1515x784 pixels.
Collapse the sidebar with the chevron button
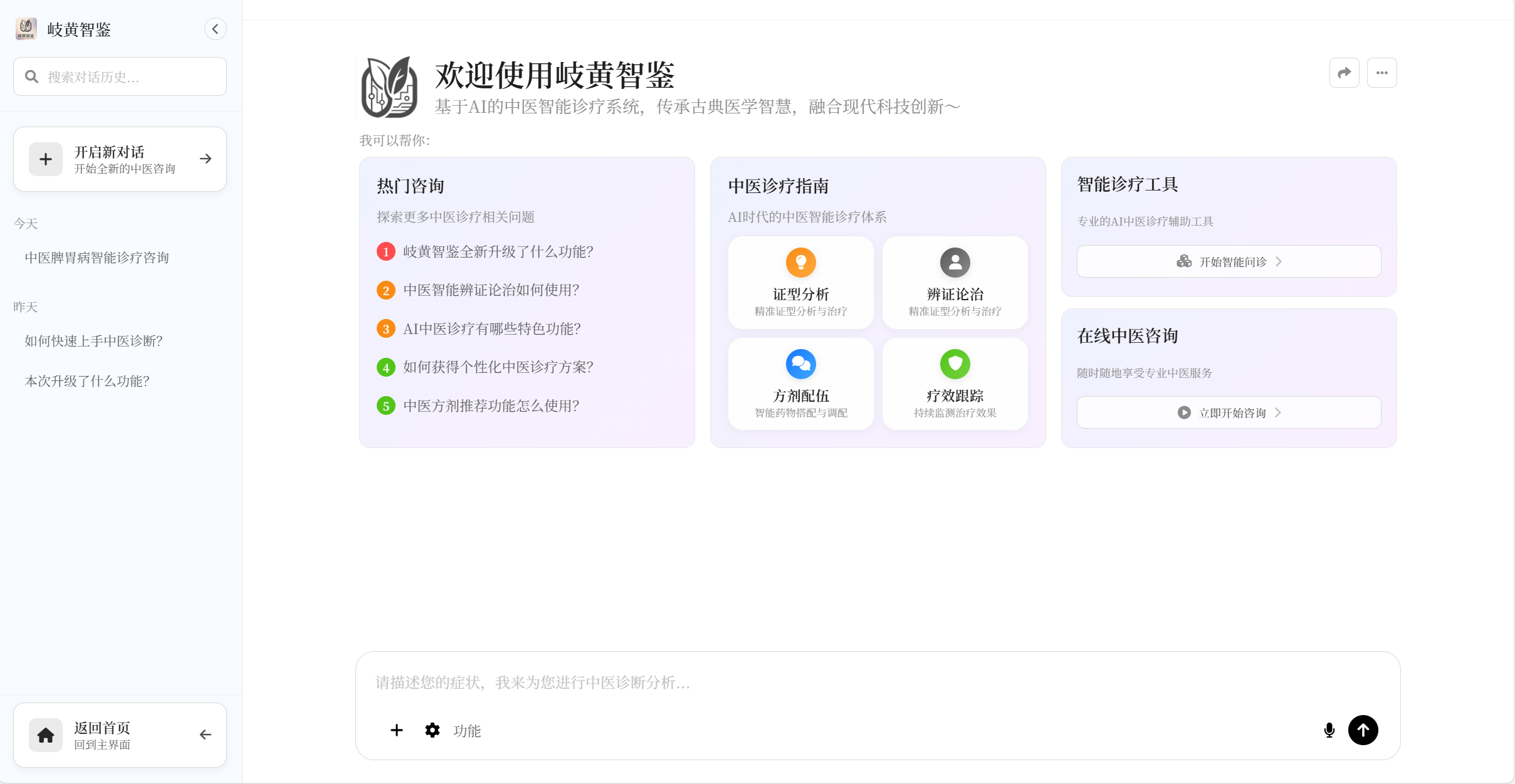tap(216, 28)
